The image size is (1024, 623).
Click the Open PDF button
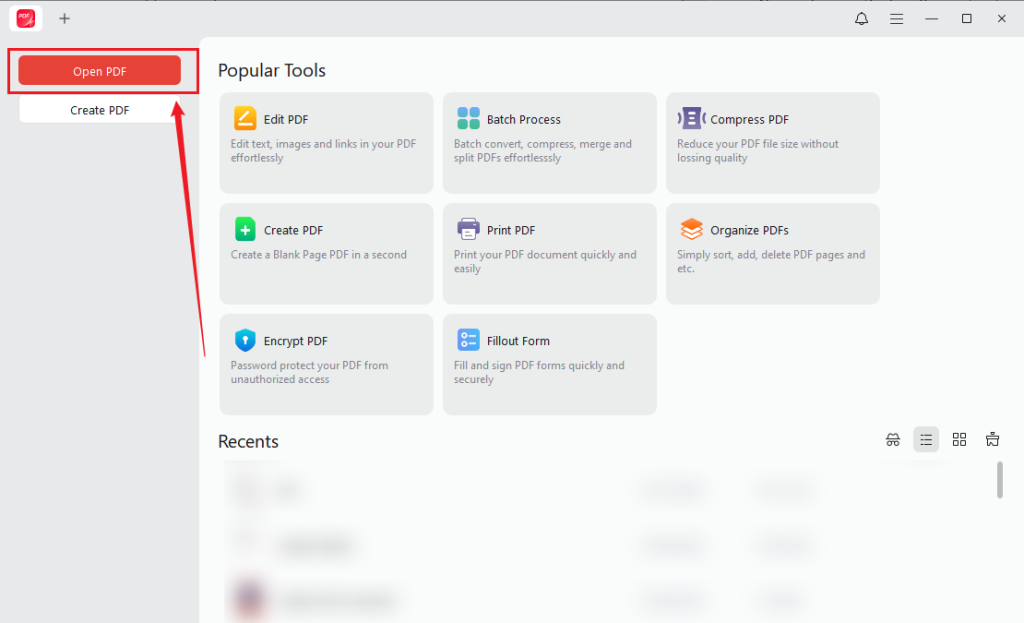click(x=99, y=71)
